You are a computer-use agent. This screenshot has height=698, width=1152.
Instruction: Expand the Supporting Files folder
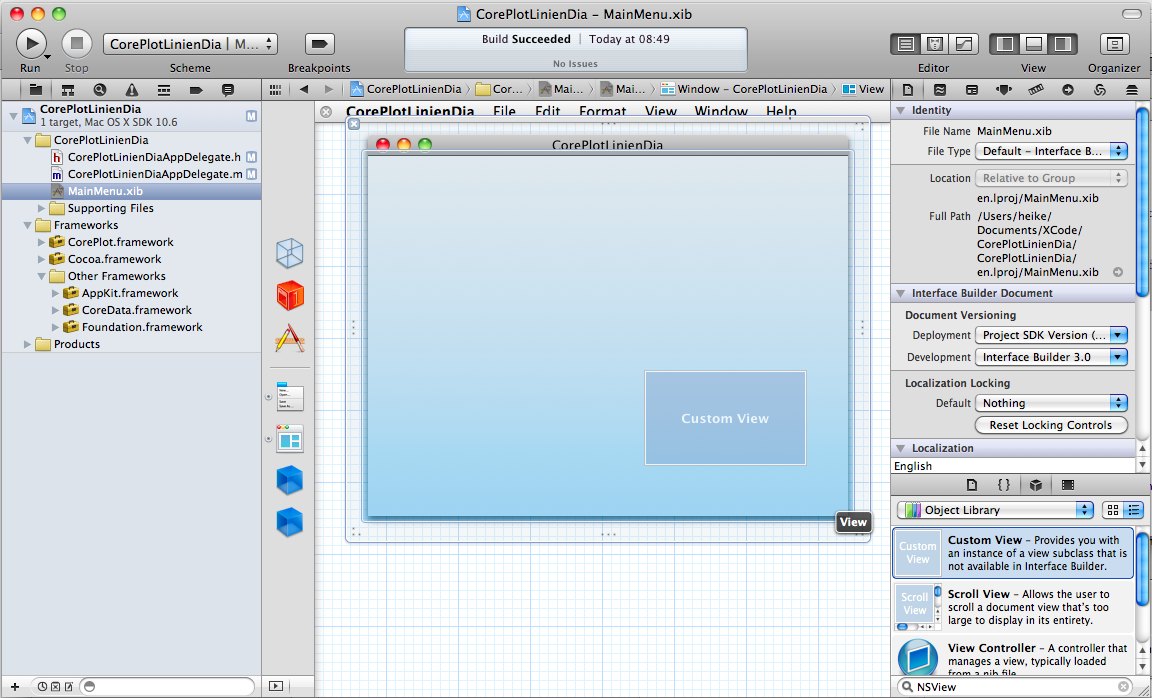click(x=42, y=208)
